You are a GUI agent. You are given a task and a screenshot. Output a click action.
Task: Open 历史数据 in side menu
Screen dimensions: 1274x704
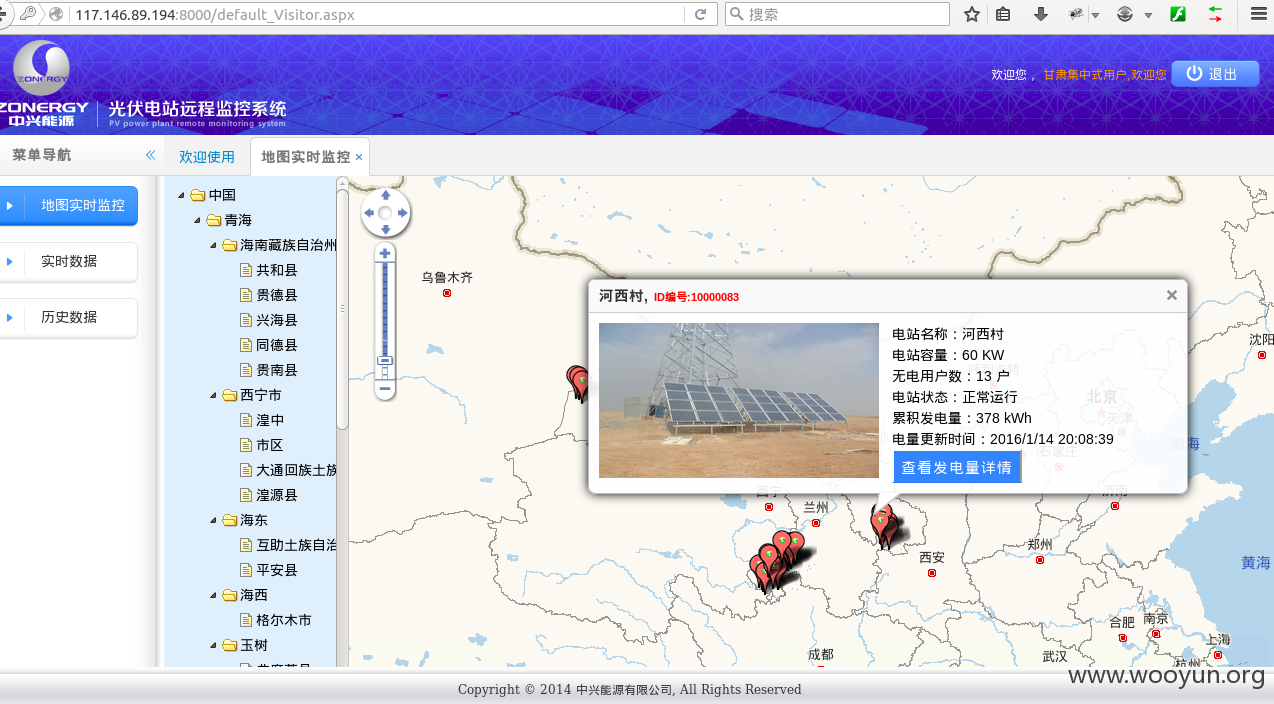point(69,317)
